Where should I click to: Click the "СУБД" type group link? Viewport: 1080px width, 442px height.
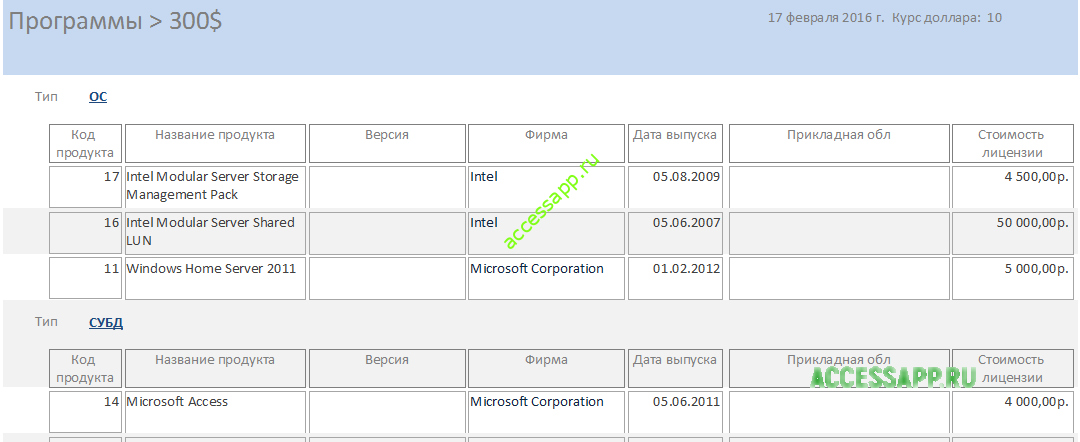[106, 322]
